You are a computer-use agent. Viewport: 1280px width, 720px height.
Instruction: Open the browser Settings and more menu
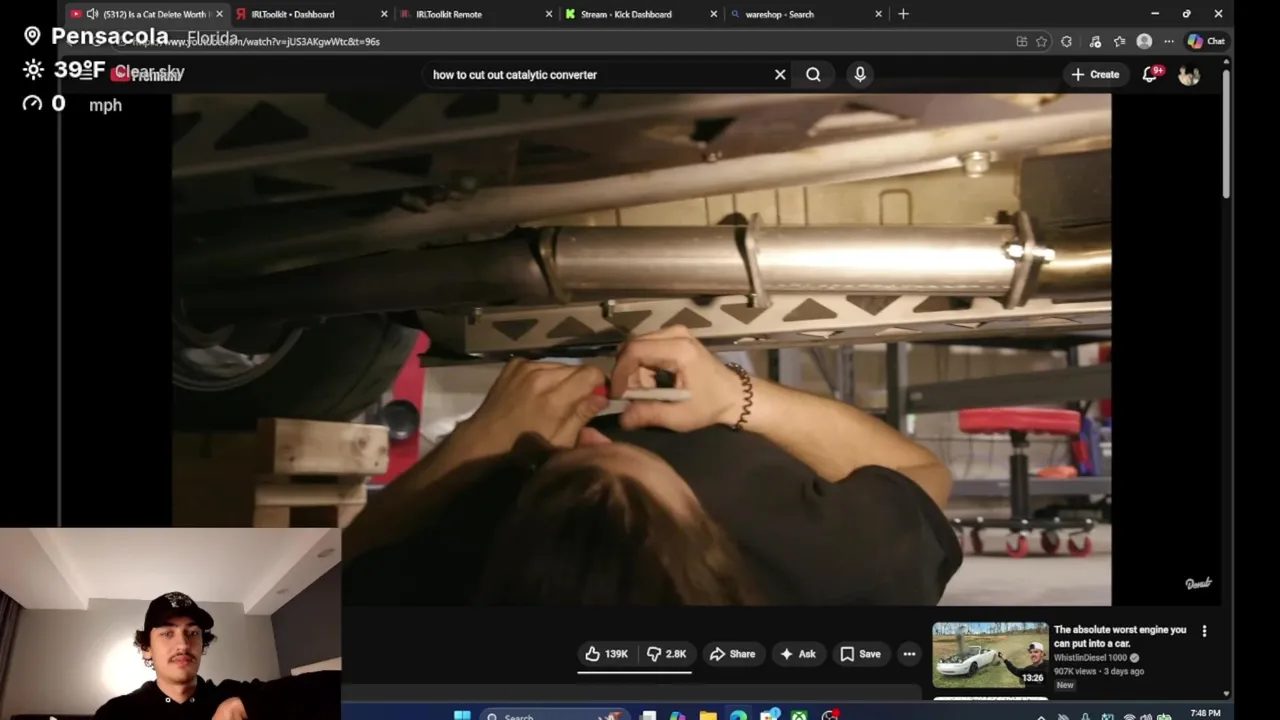(x=1168, y=42)
